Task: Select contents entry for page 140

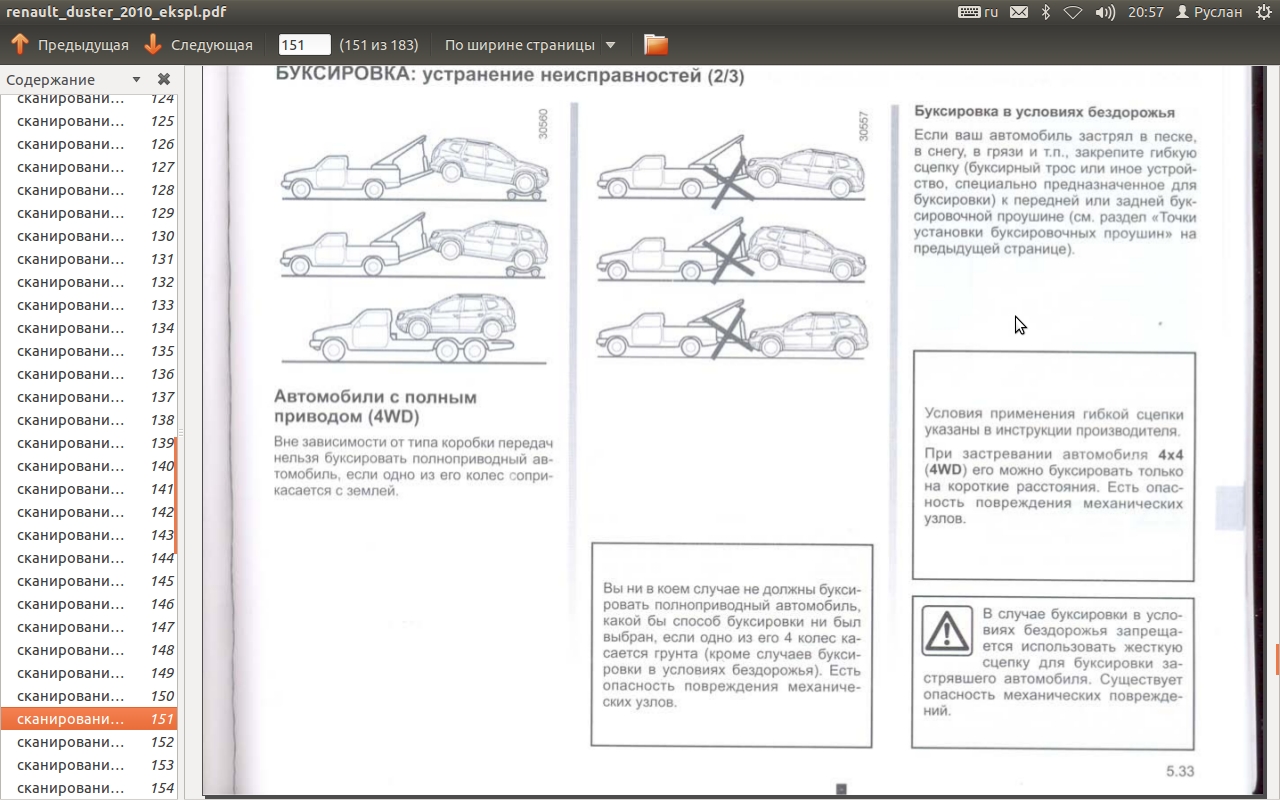Action: 88,466
